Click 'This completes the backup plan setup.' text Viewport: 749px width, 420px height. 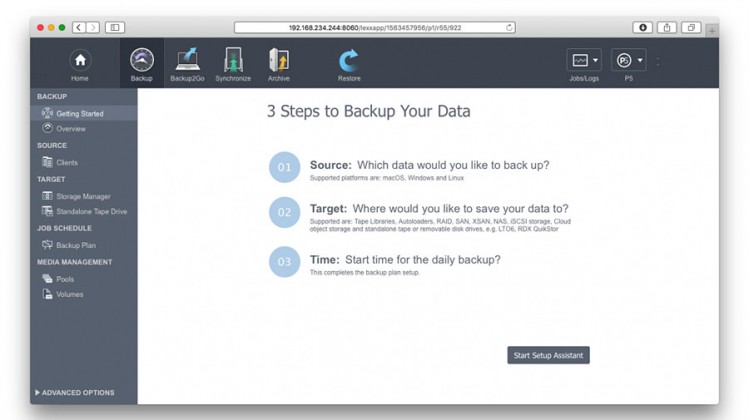(x=364, y=272)
